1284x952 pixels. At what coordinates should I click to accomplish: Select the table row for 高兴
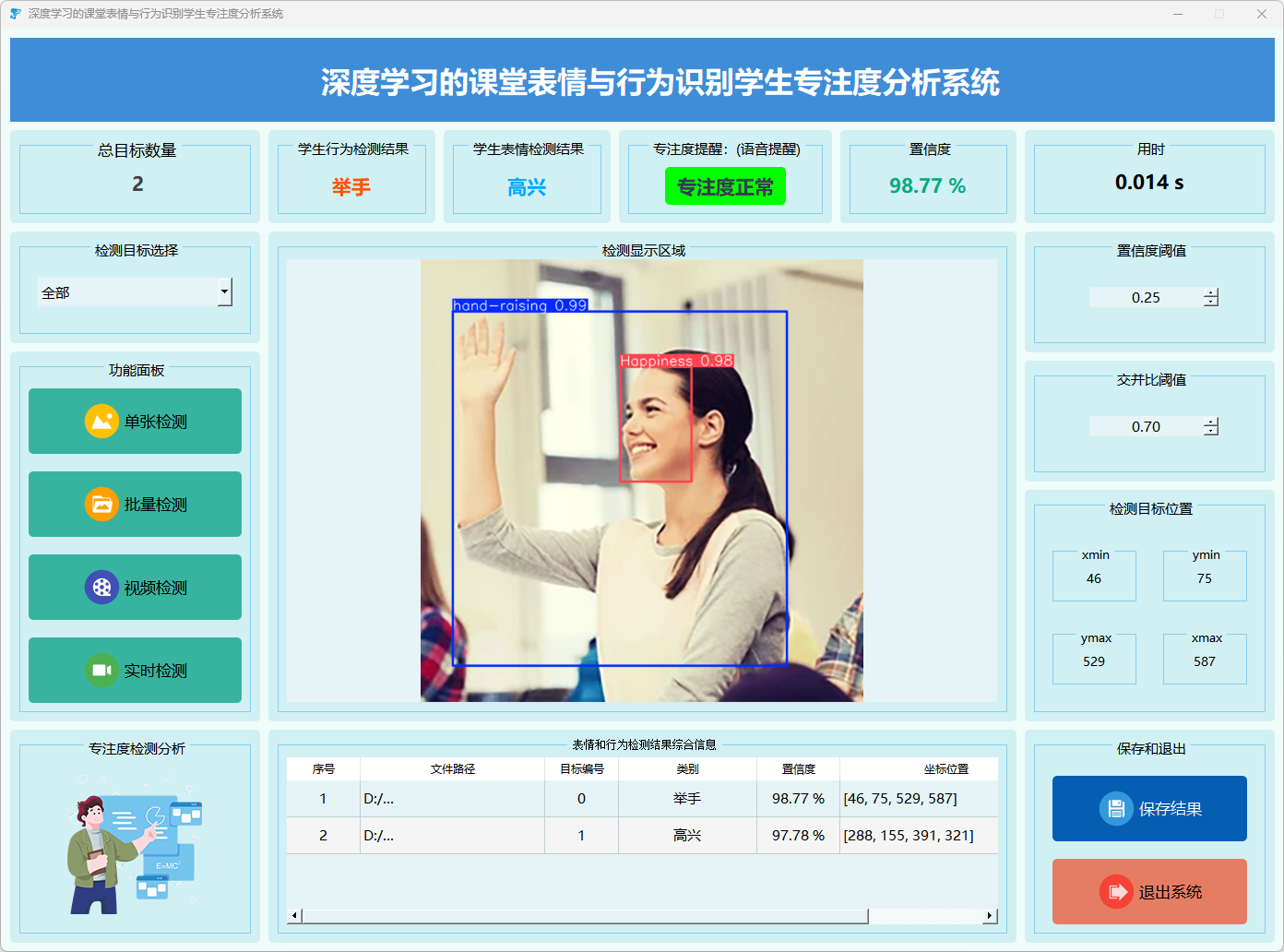click(x=687, y=836)
